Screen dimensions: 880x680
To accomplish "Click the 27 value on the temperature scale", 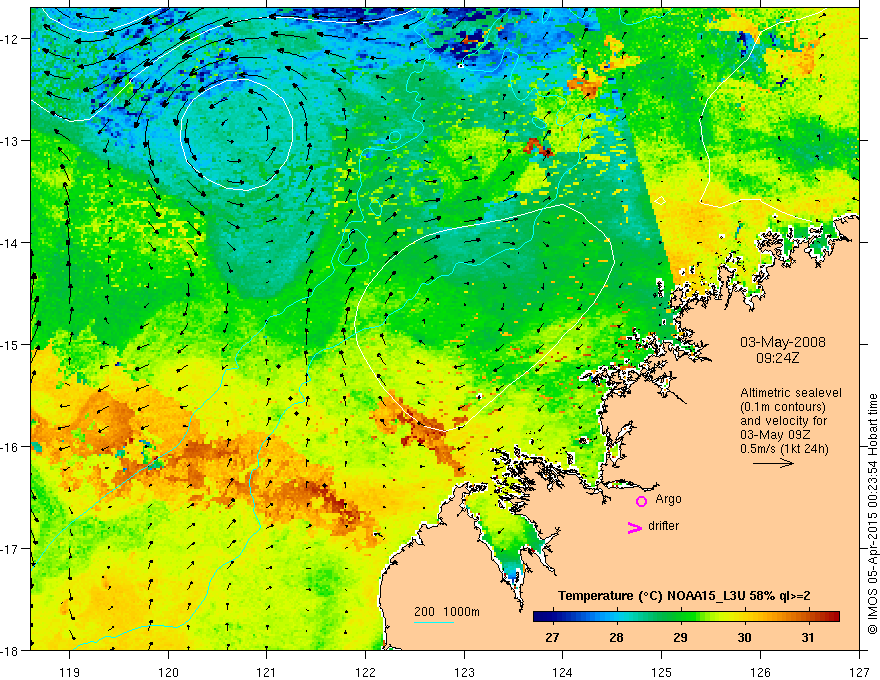I will [552, 637].
